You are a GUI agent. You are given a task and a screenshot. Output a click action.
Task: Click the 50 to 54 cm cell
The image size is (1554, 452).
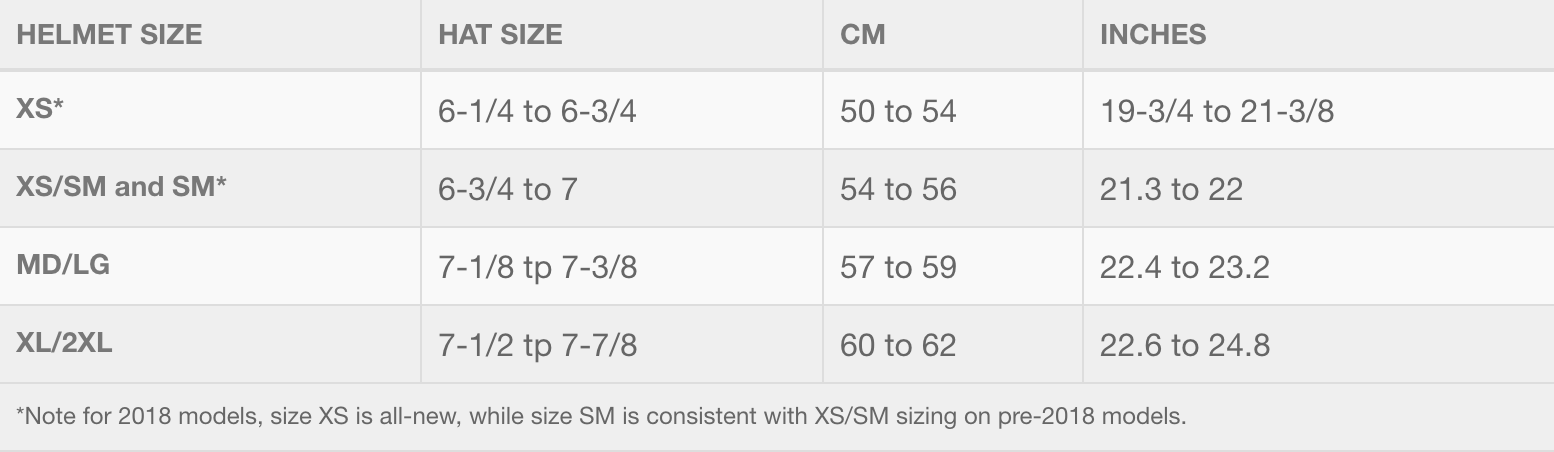tap(898, 110)
